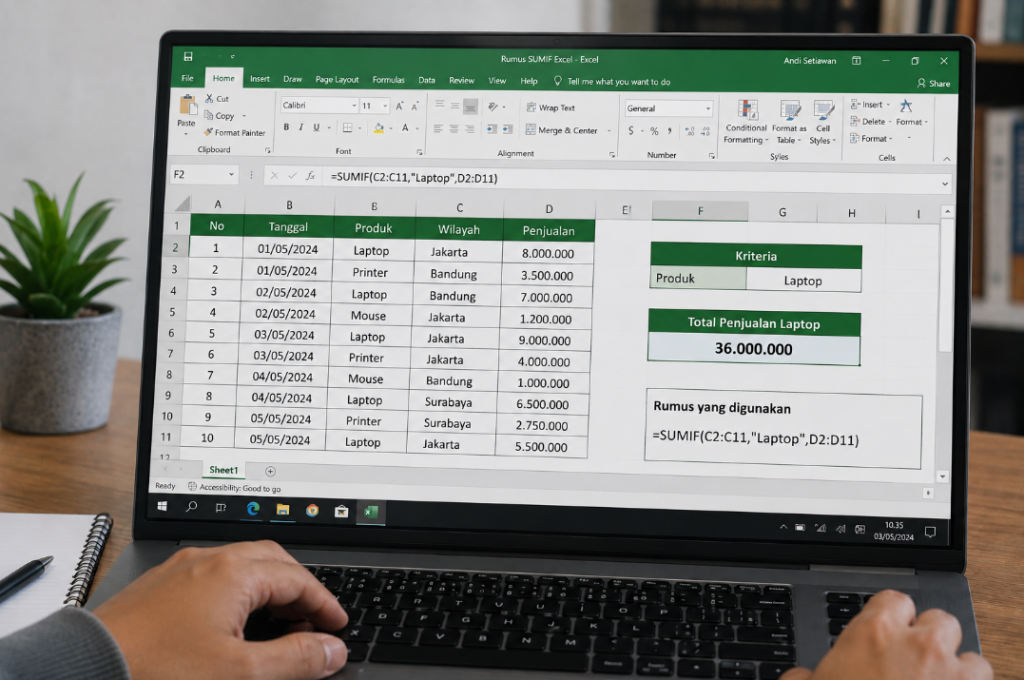Open the Ribbon Display Options icon
Screen dimensions: 1024x680
[856, 61]
